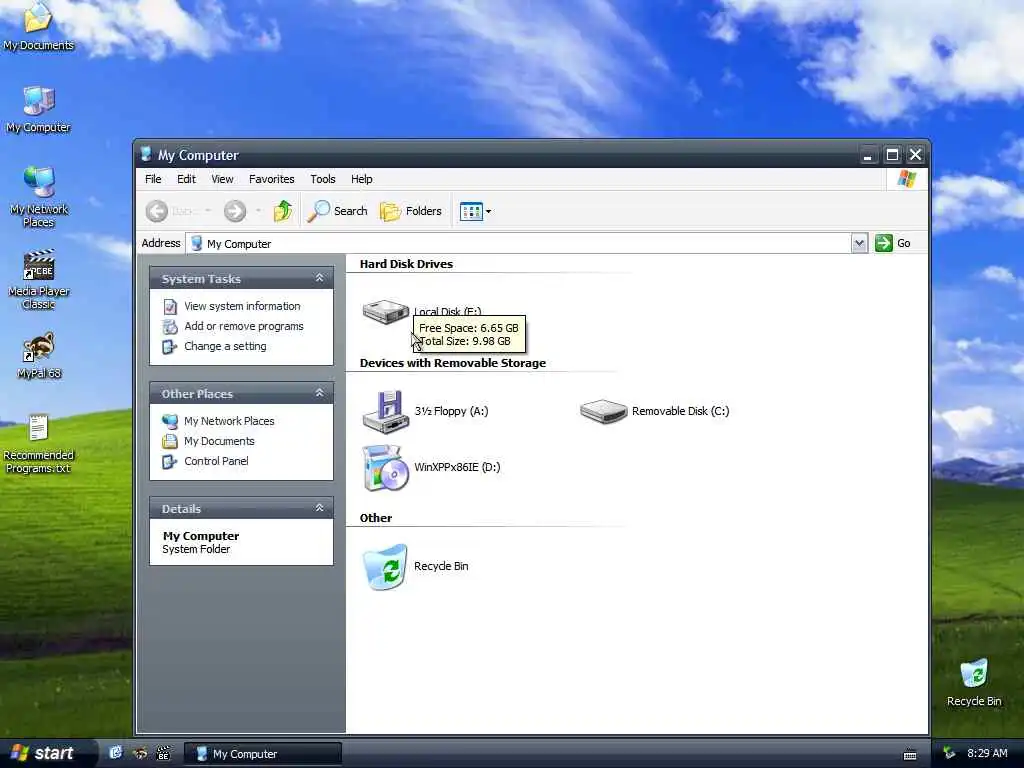The image size is (1024, 768).
Task: Click Internet Explorer quick launch icon
Action: pos(116,754)
